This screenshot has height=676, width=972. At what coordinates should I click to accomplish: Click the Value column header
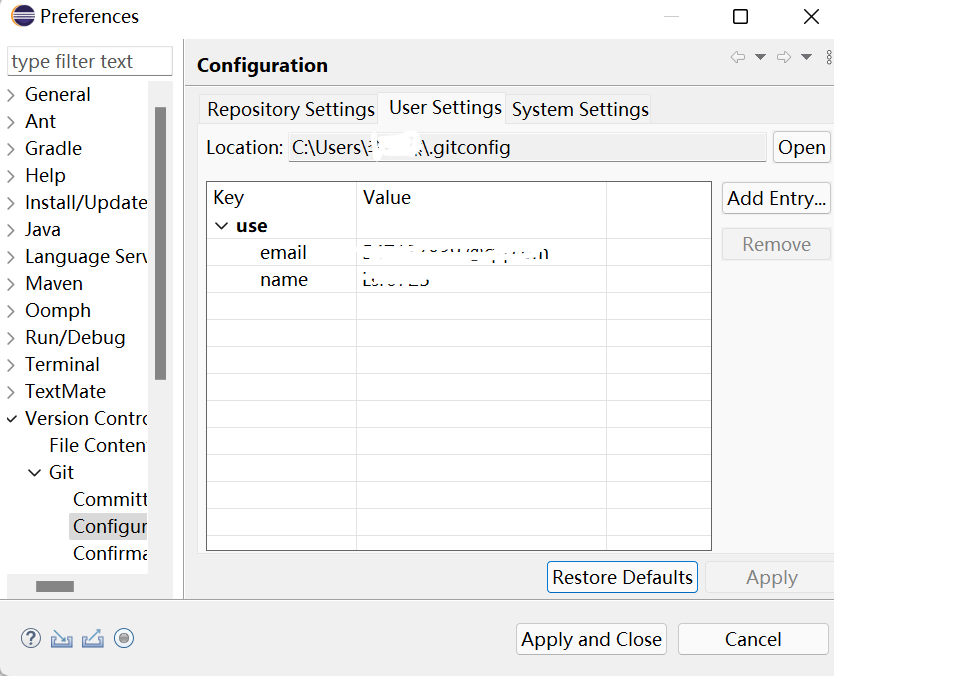[481, 198]
